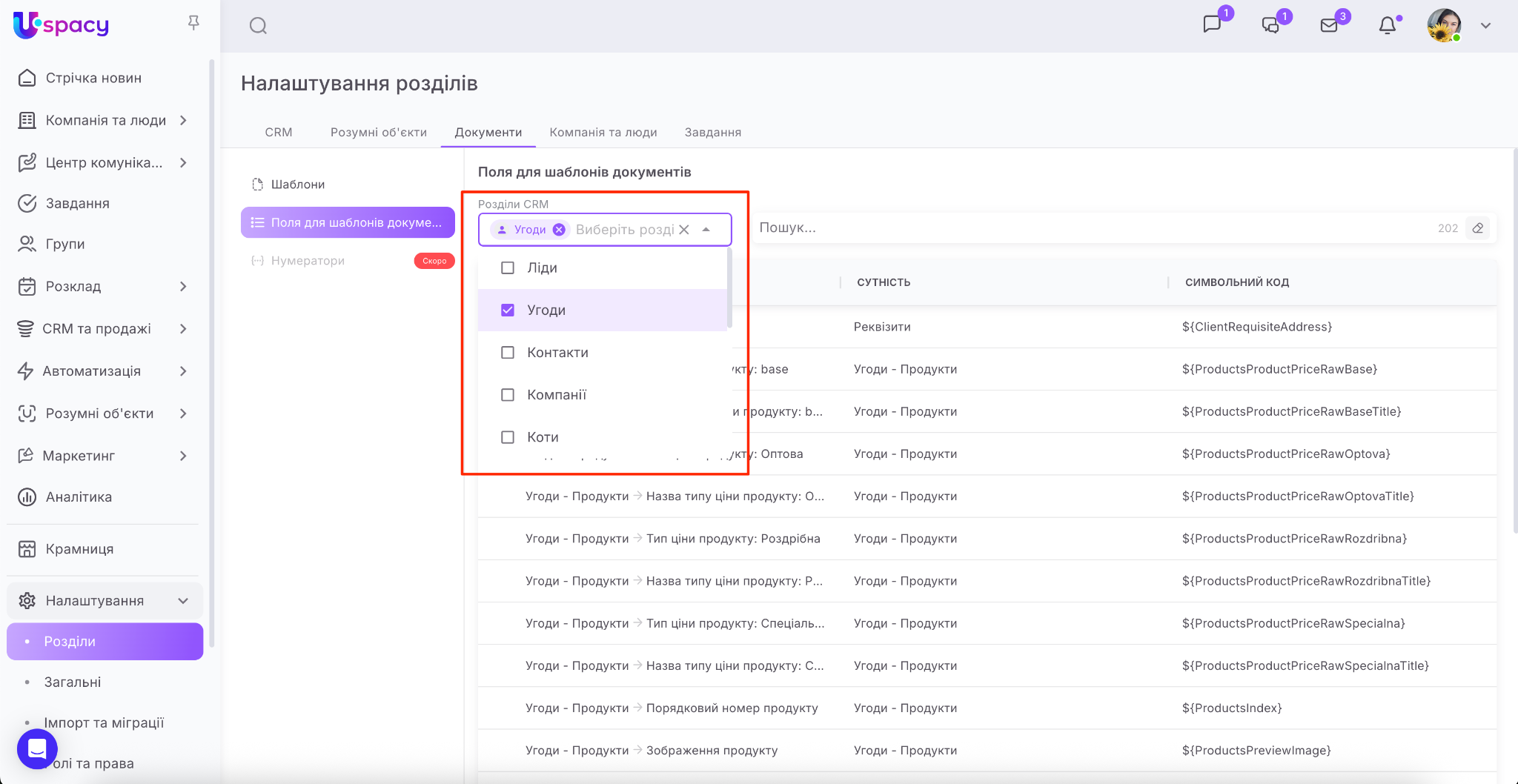The height and width of the screenshot is (784, 1518).
Task: Click the search magnifier icon in top bar
Action: 258,26
